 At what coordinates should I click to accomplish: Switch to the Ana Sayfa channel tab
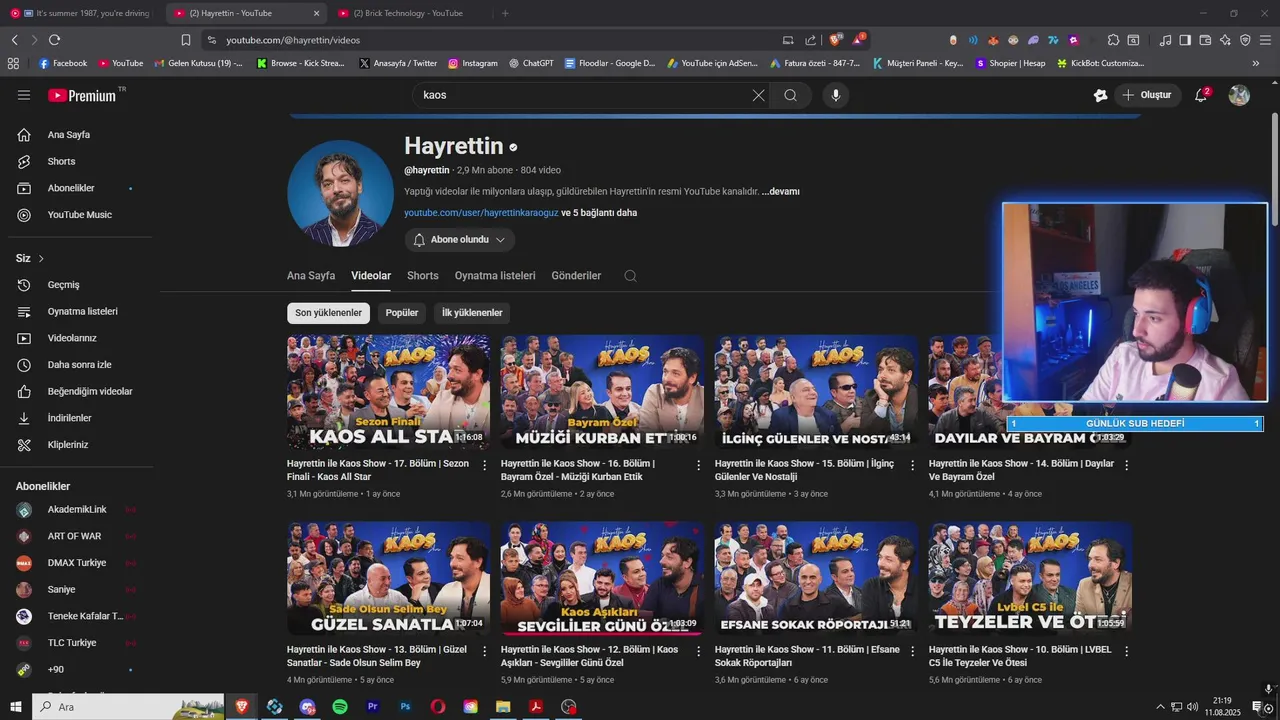tap(311, 276)
